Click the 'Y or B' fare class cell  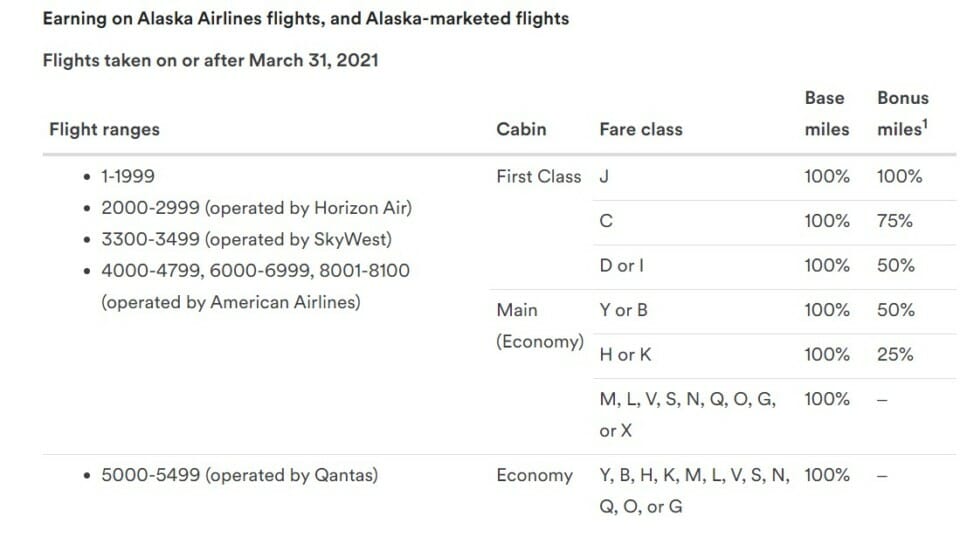(x=623, y=310)
